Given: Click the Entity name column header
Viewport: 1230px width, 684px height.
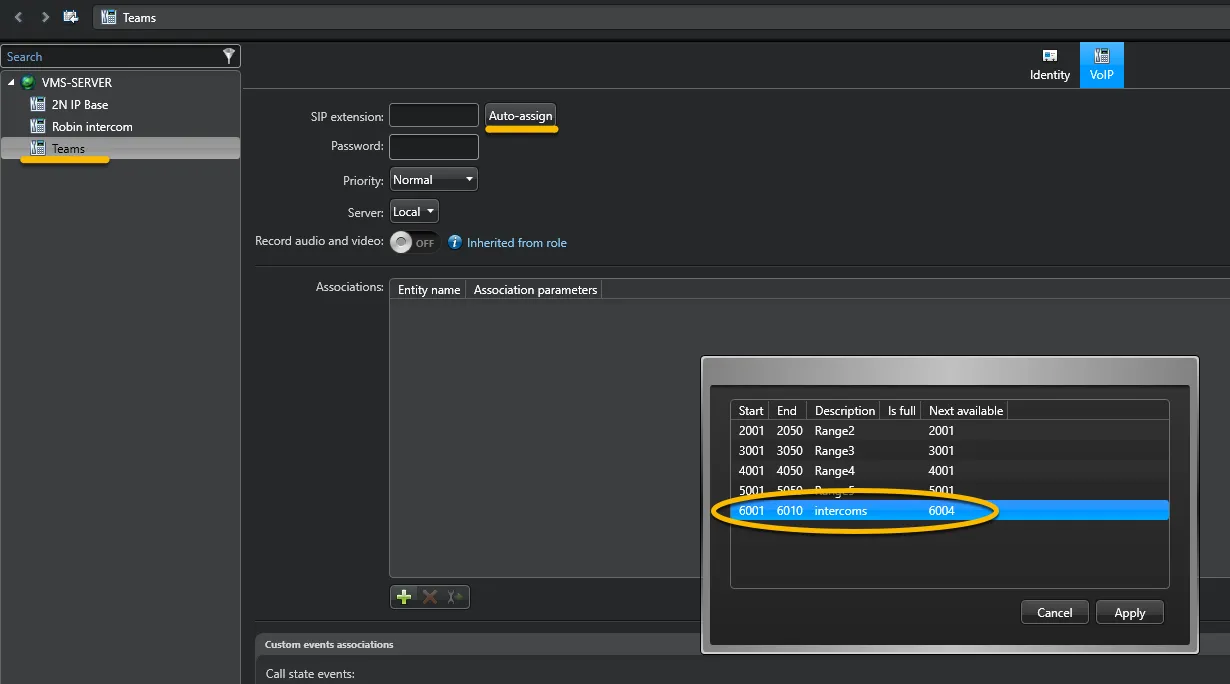Looking at the screenshot, I should [428, 289].
